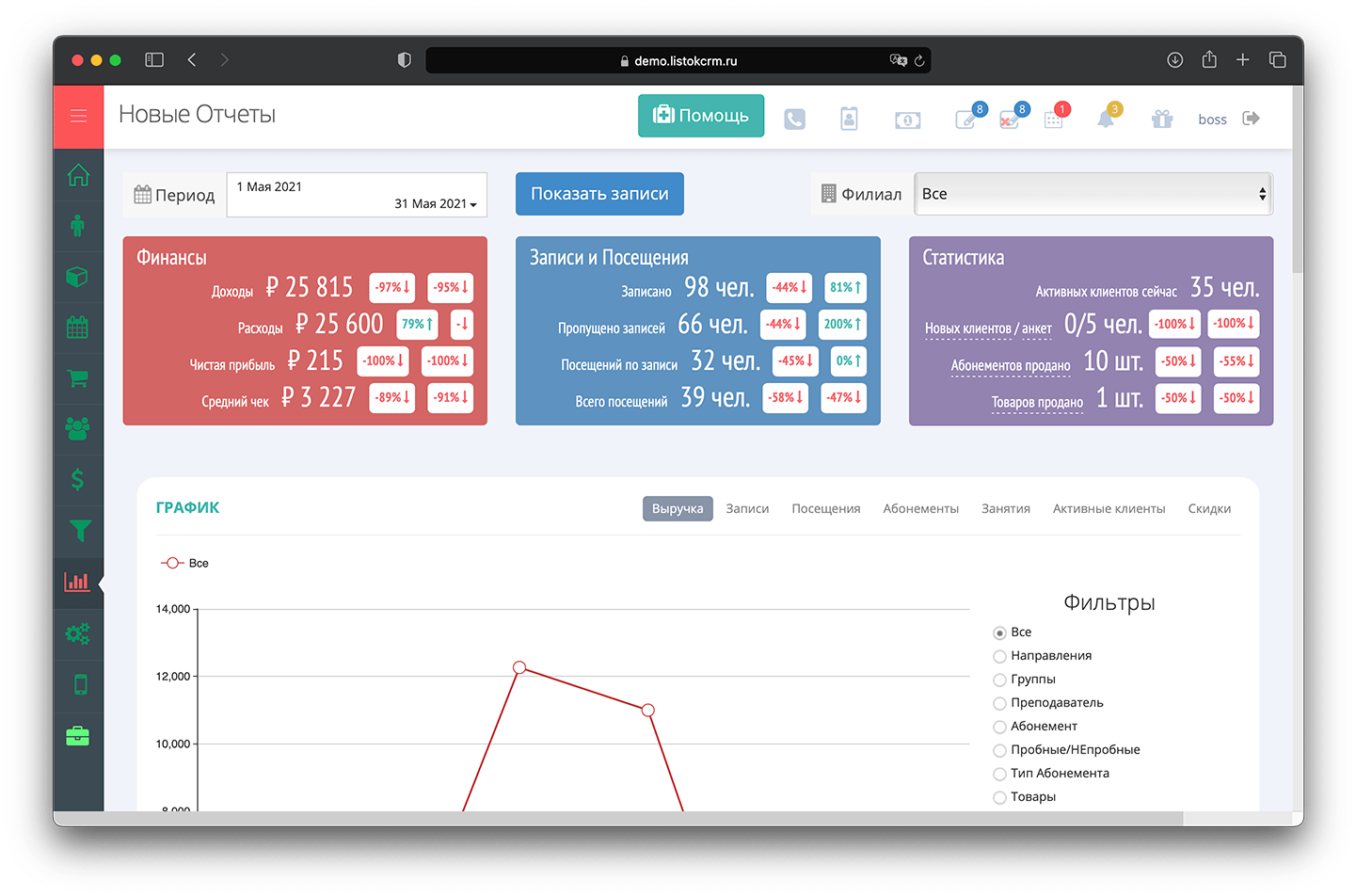The height and width of the screenshot is (896, 1356).
Task: Select the 'Тип Абонемента' radio button
Action: pyautogui.click(x=999, y=774)
